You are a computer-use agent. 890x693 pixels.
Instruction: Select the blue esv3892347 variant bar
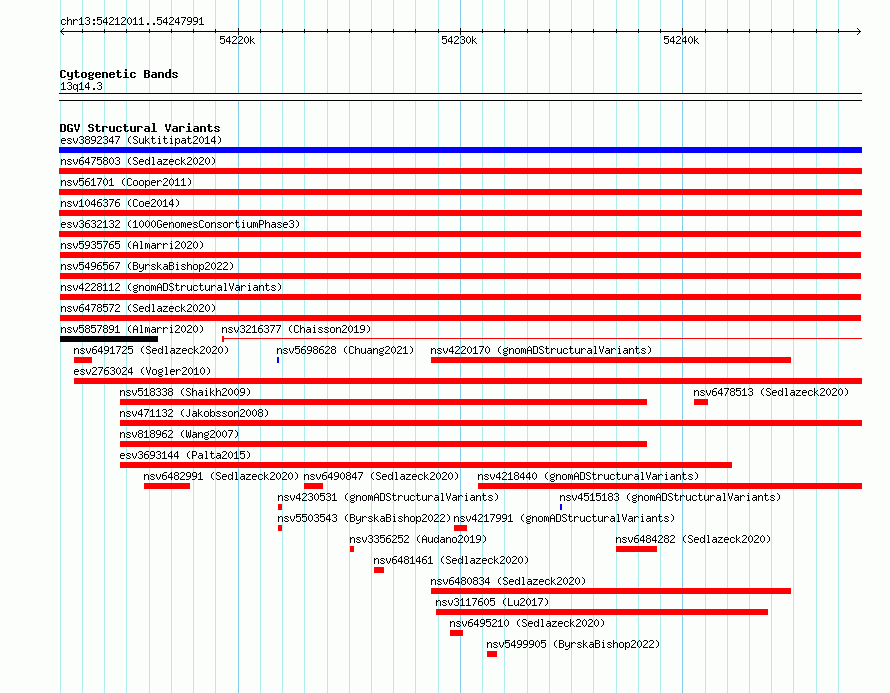(x=460, y=150)
